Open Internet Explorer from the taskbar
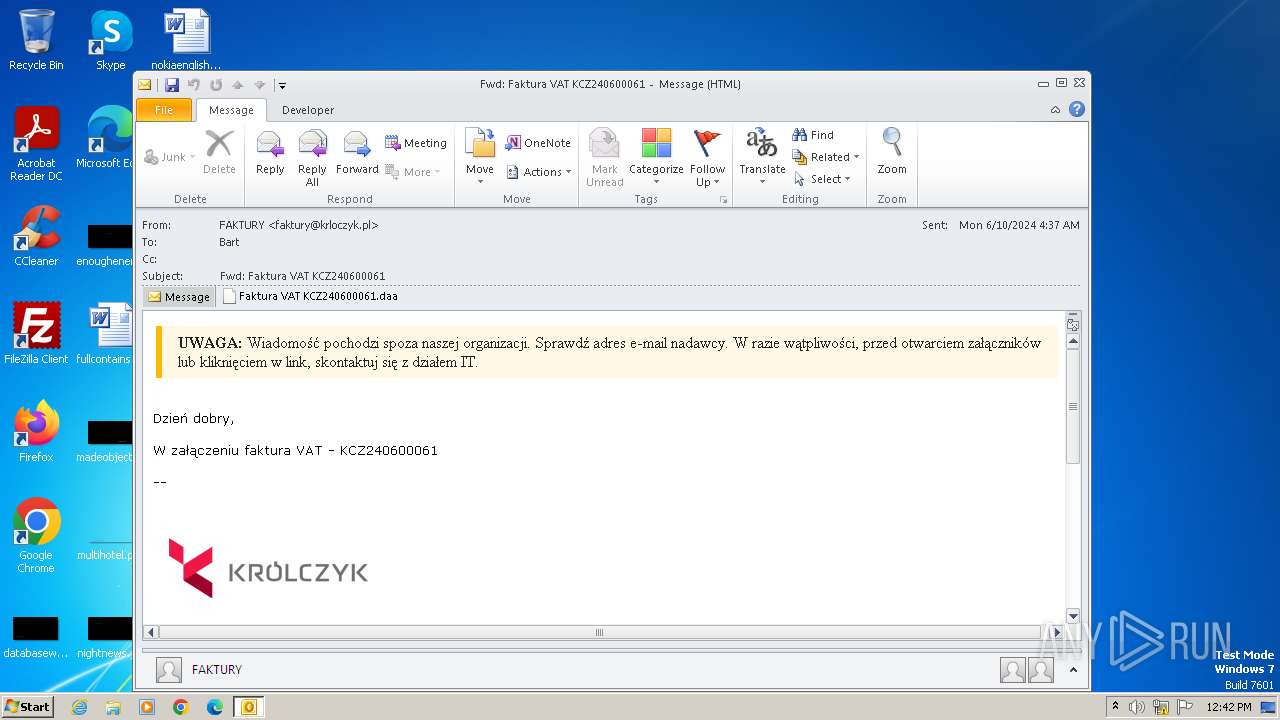The height and width of the screenshot is (720, 1280). point(79,707)
